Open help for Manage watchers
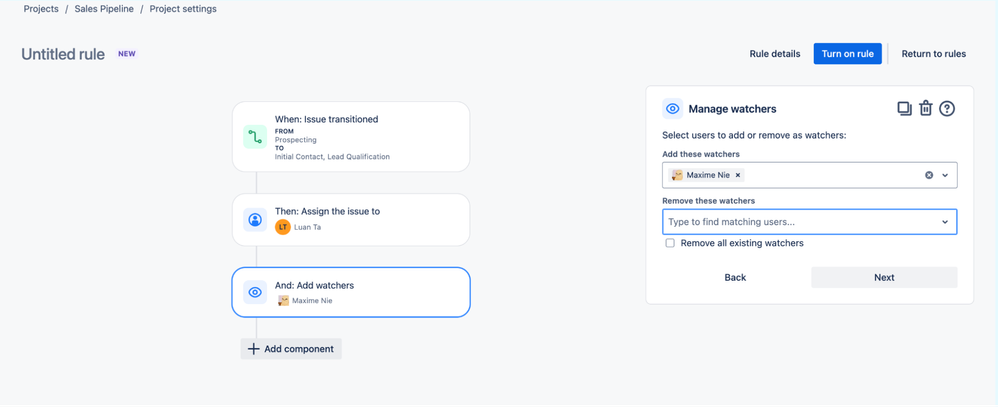 point(947,109)
